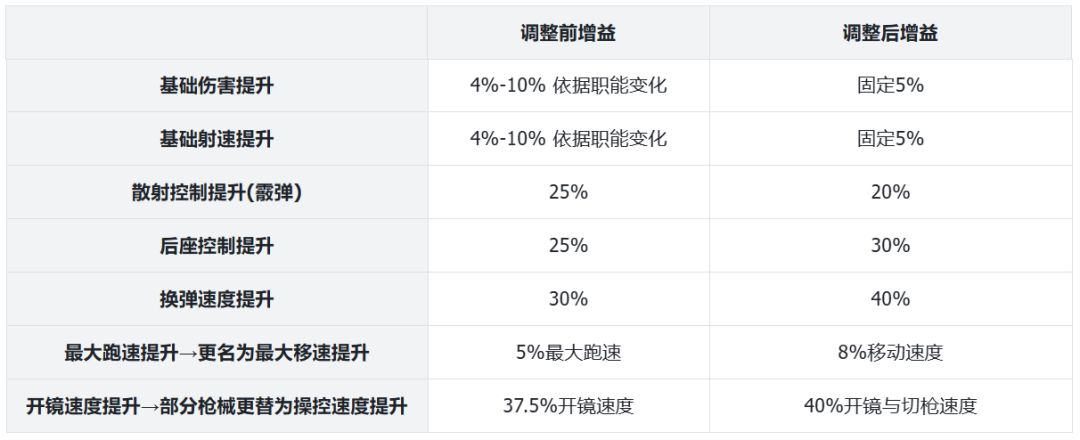Click the 固定5% cell for 基础伤害提升

[x=890, y=86]
